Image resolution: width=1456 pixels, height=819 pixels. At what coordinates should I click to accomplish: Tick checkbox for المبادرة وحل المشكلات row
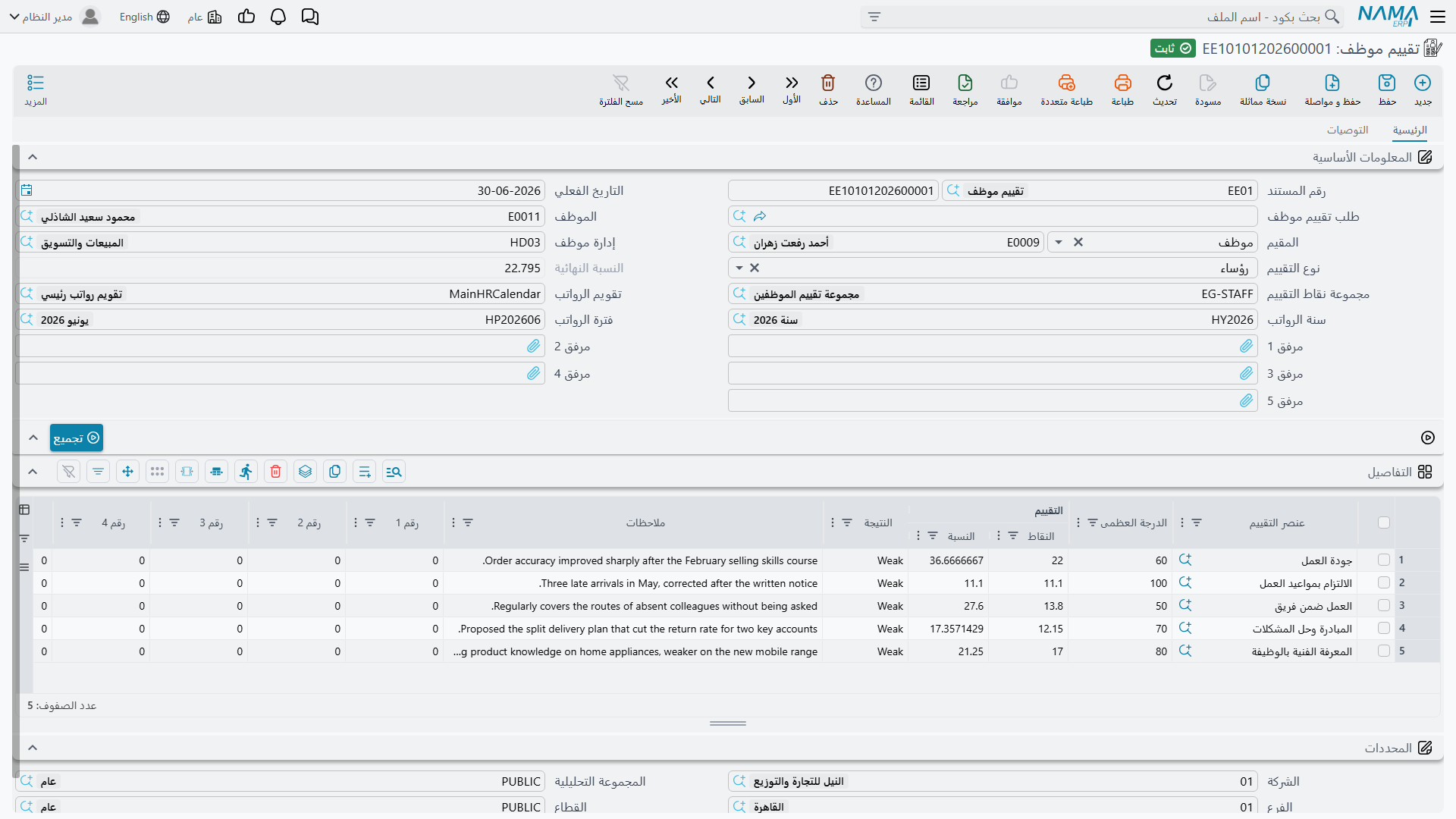pyautogui.click(x=1384, y=628)
